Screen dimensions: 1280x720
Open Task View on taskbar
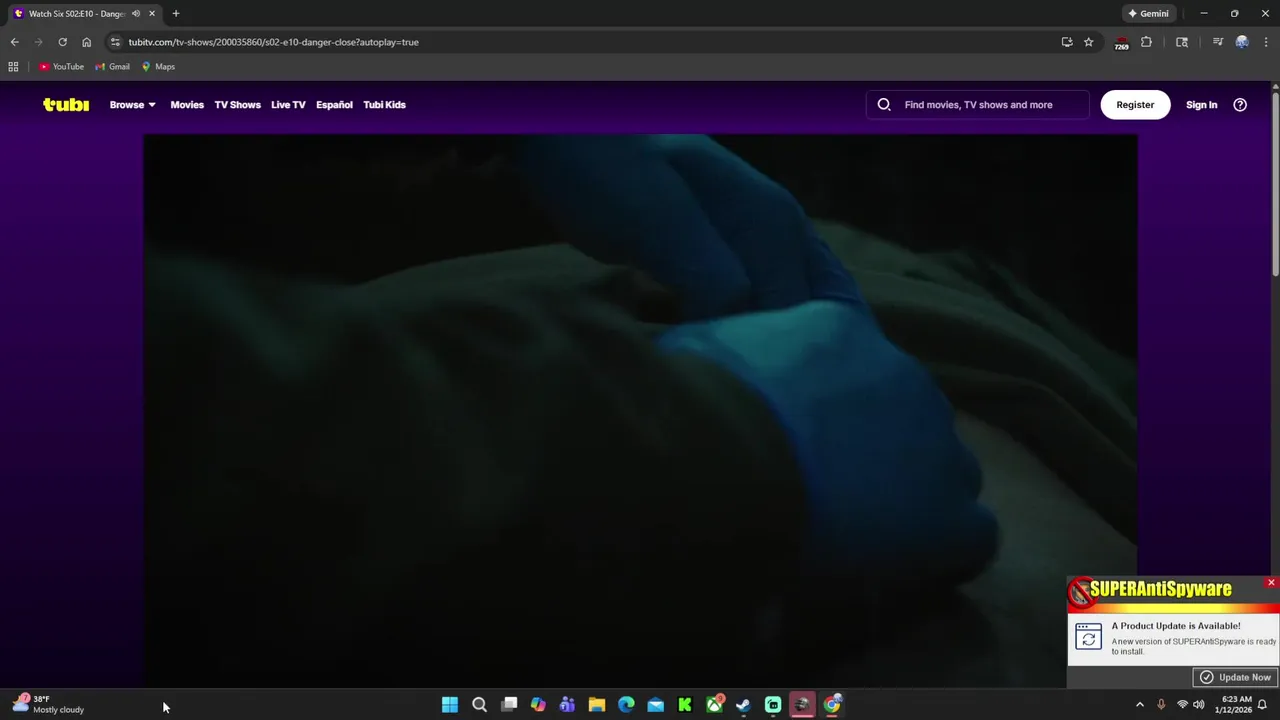(509, 705)
